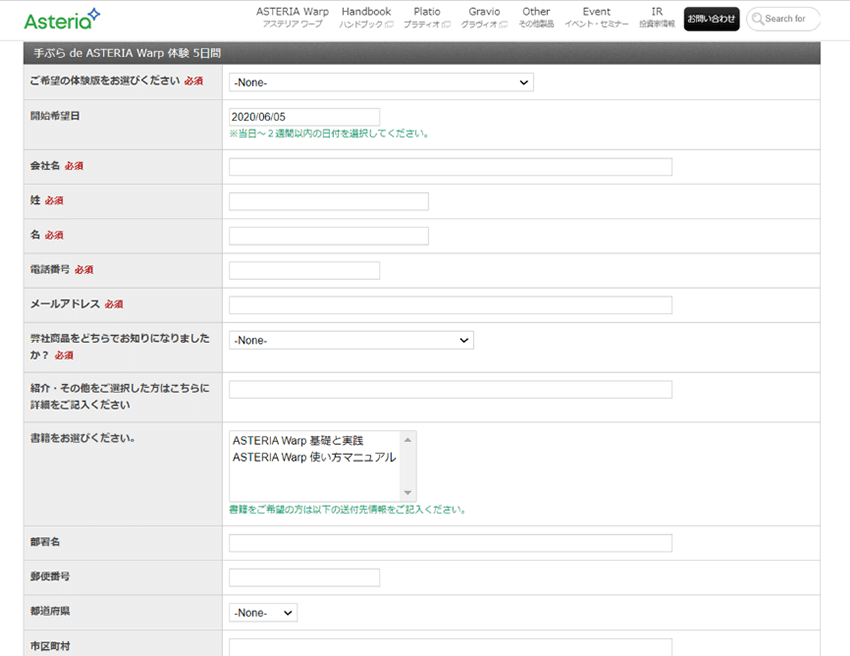This screenshot has width=850, height=656.
Task: Click the Handbook external link icon
Action: [389, 24]
